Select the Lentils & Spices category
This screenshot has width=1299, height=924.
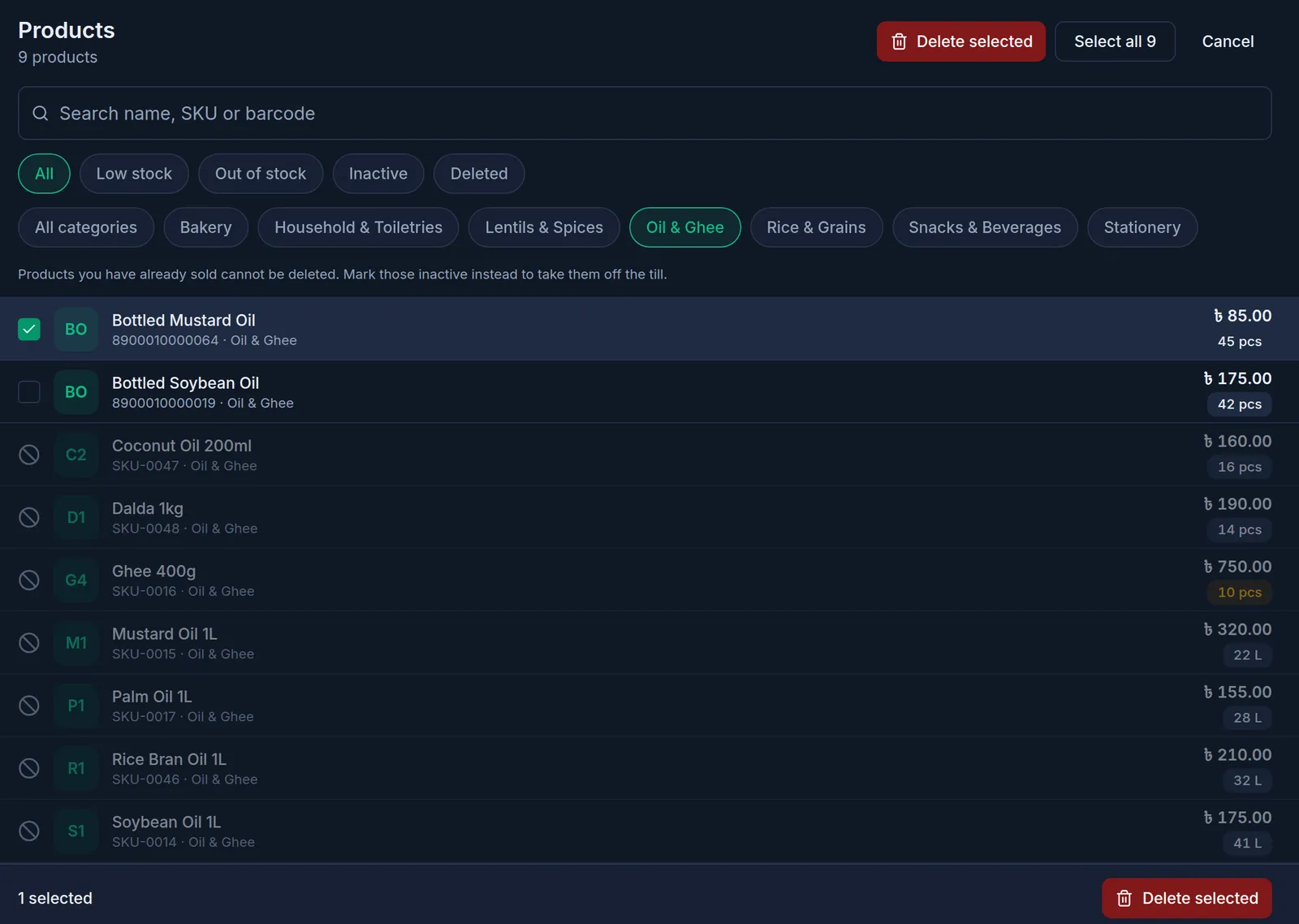click(544, 227)
